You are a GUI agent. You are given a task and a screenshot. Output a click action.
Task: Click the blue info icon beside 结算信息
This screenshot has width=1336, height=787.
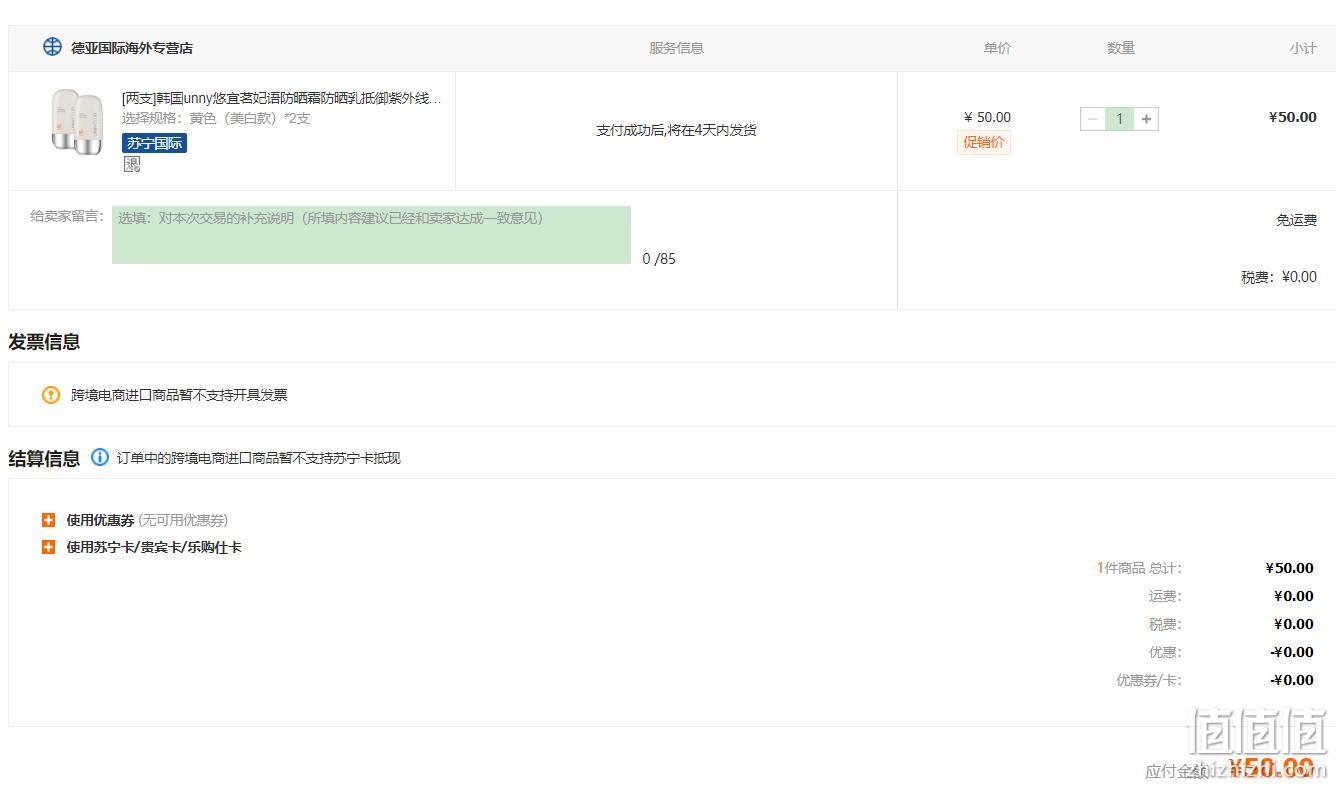[100, 457]
